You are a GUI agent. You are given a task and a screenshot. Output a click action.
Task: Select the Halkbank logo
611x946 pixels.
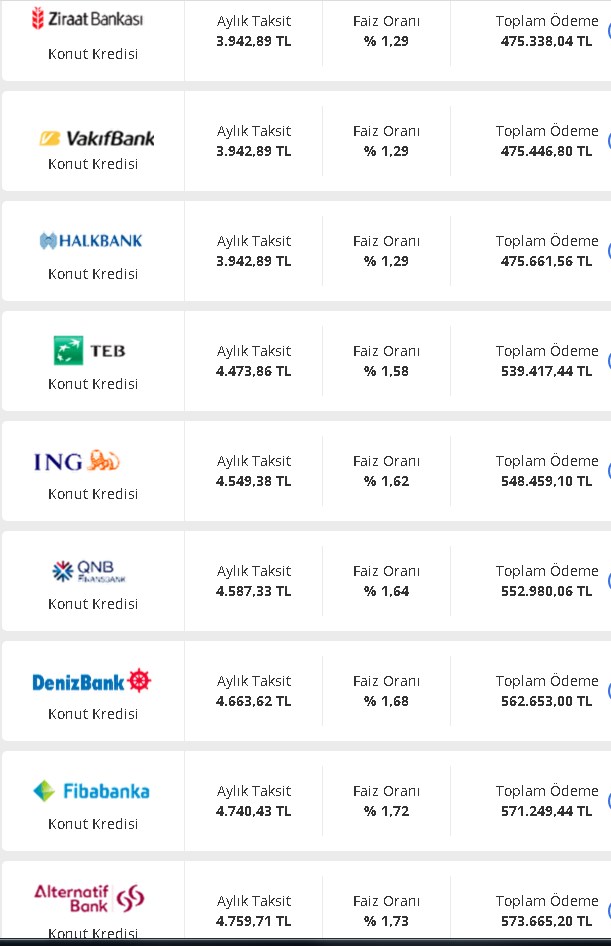(91, 241)
